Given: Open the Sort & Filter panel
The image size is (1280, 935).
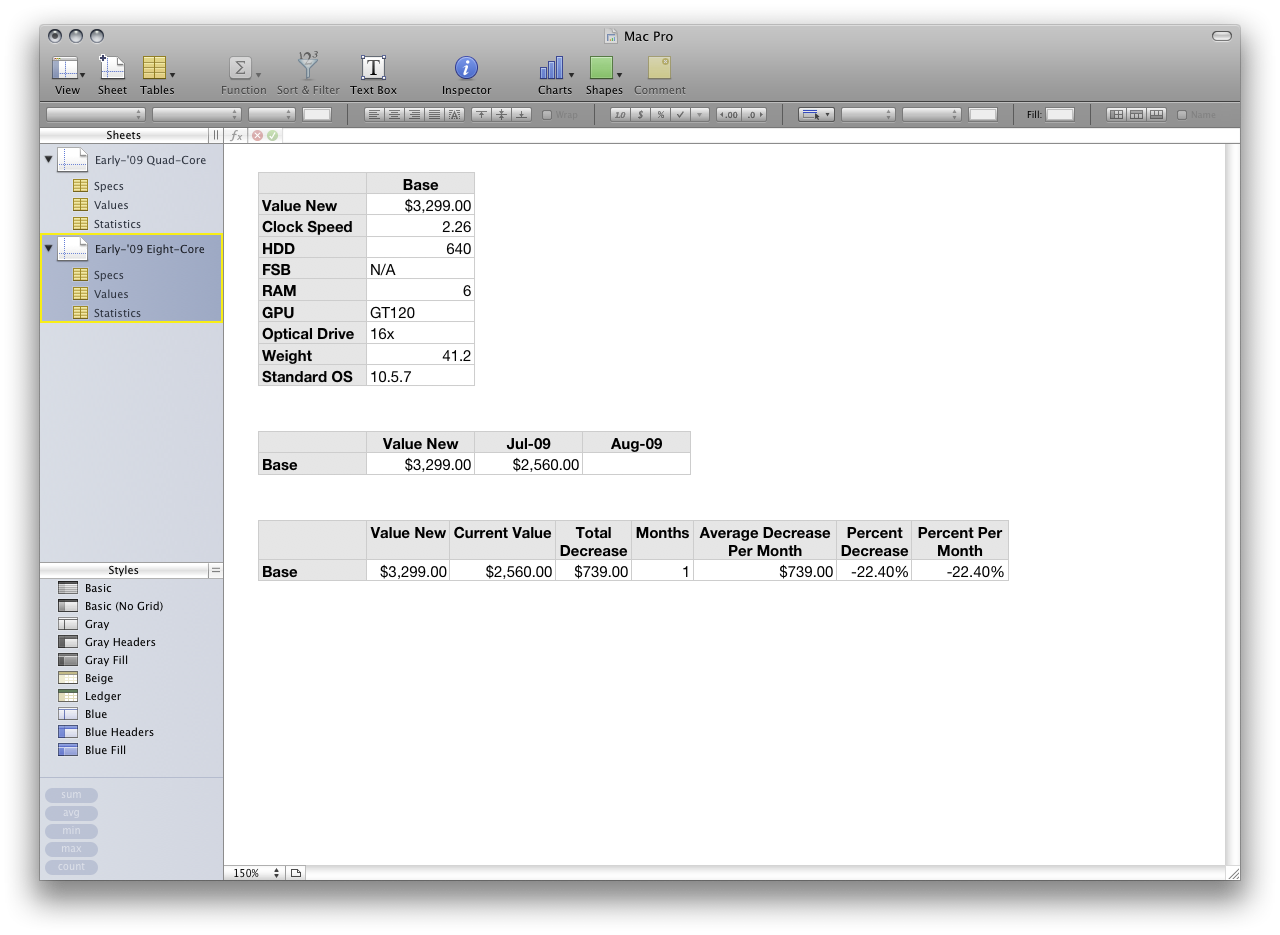Looking at the screenshot, I should pos(308,75).
